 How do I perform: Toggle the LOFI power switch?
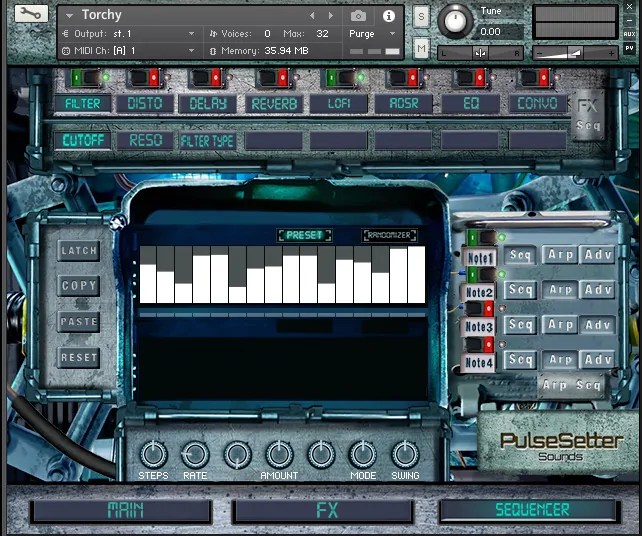click(341, 78)
